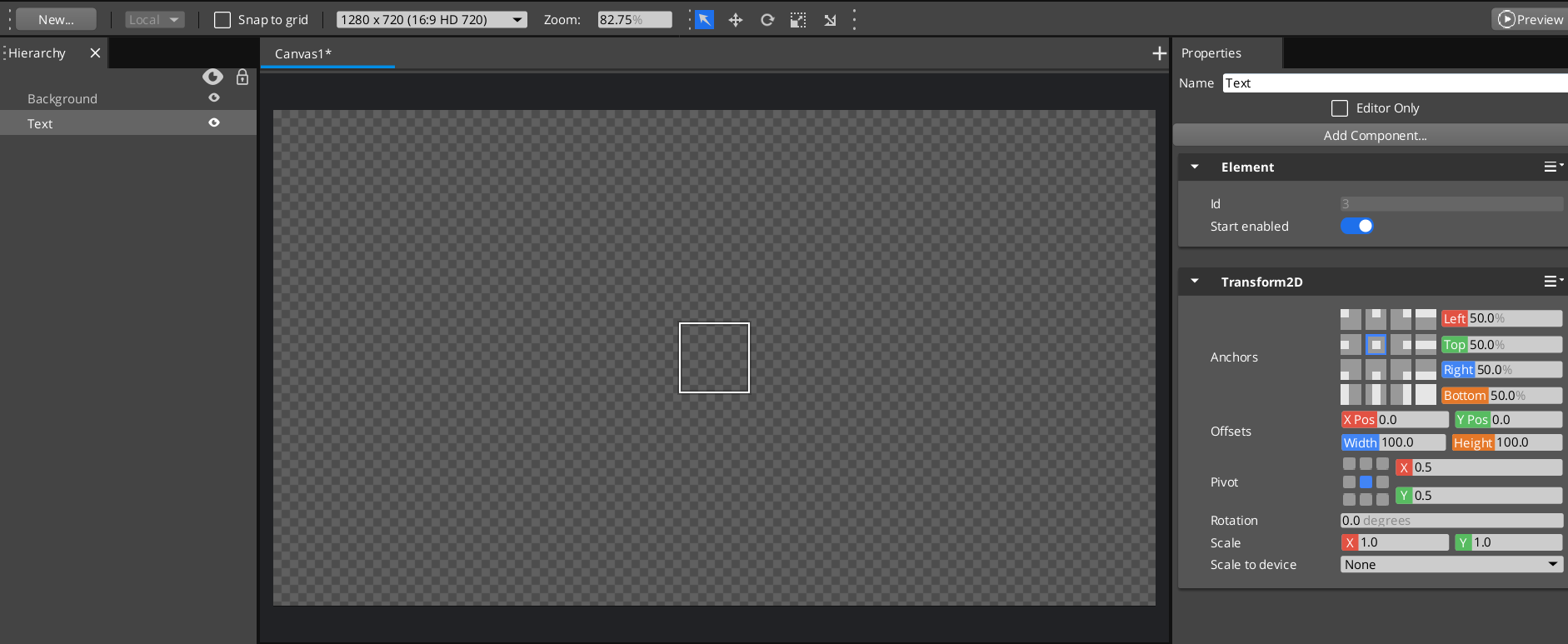
Task: Switch to the Resize tool
Action: click(798, 20)
